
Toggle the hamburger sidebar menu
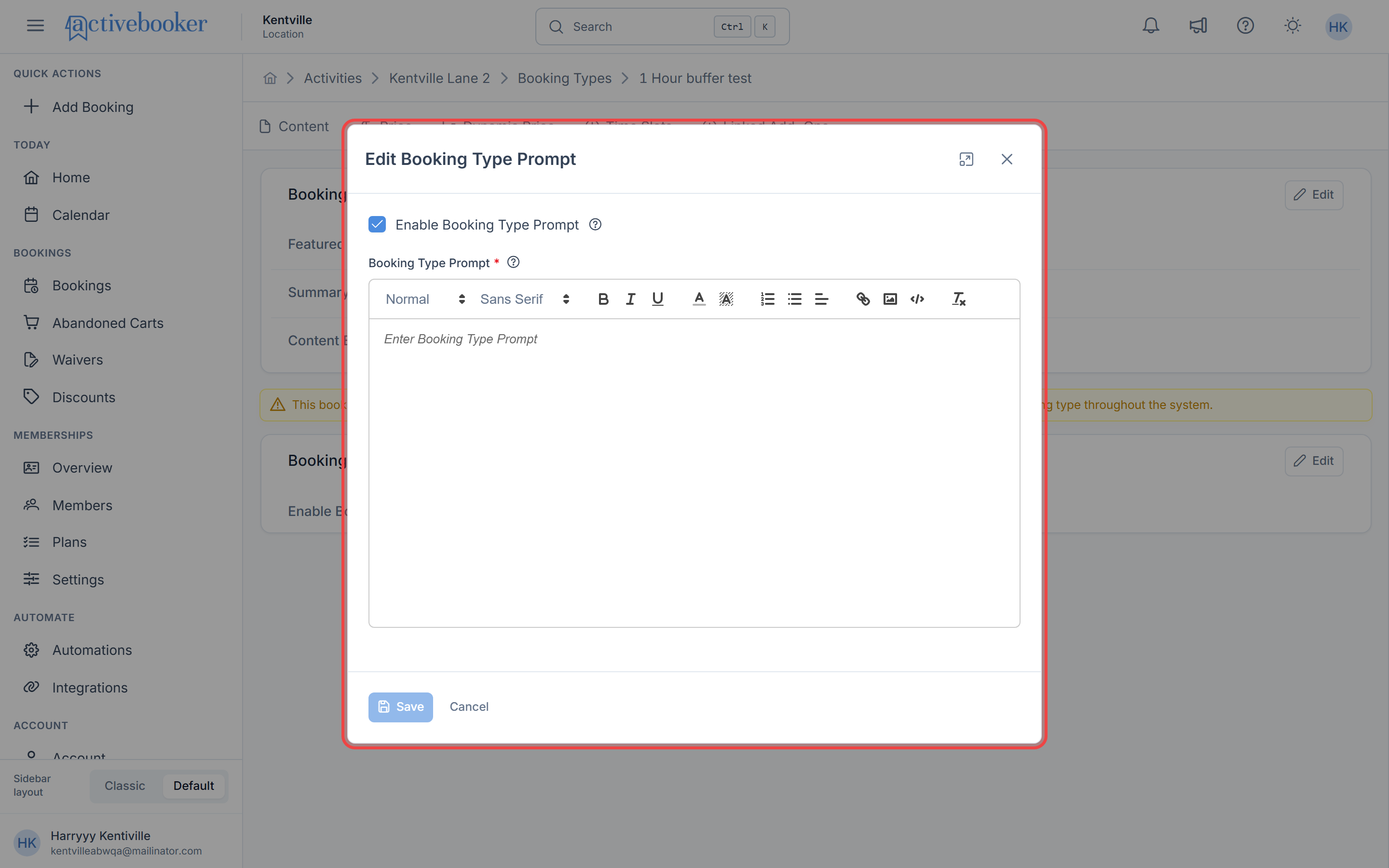(x=35, y=26)
